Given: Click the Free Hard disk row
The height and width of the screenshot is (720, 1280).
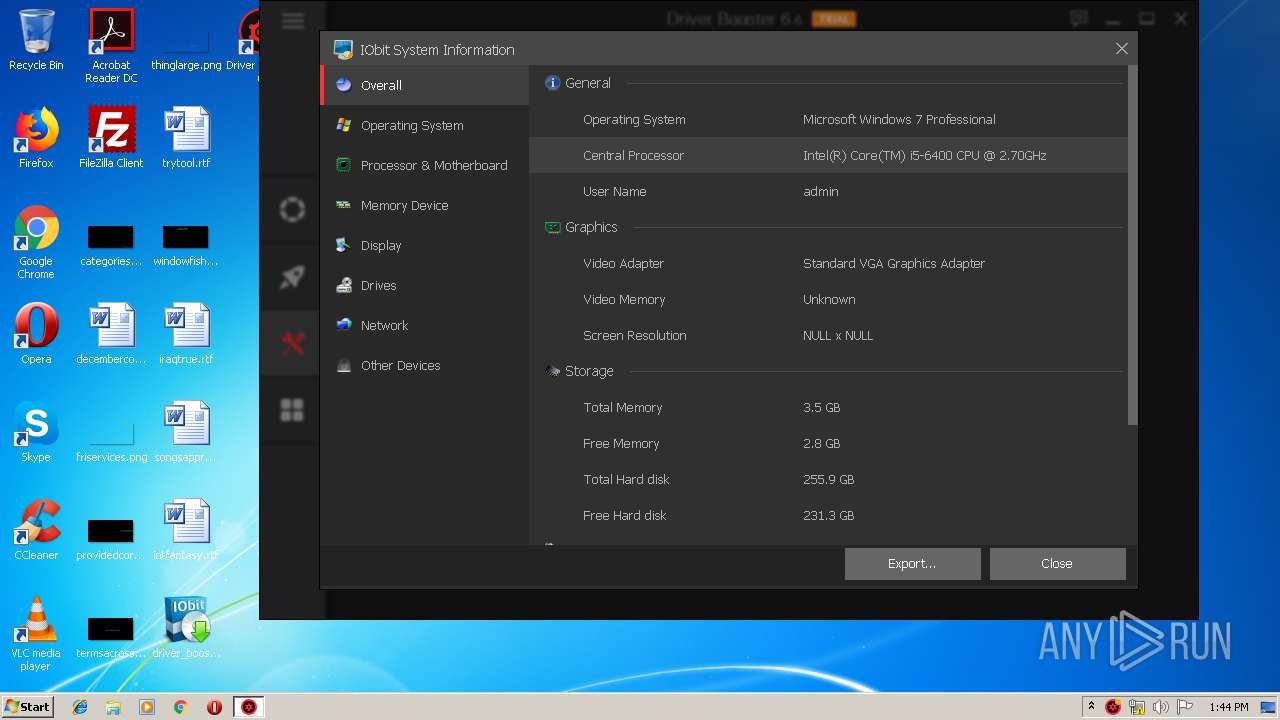Looking at the screenshot, I should pyautogui.click(x=828, y=515).
